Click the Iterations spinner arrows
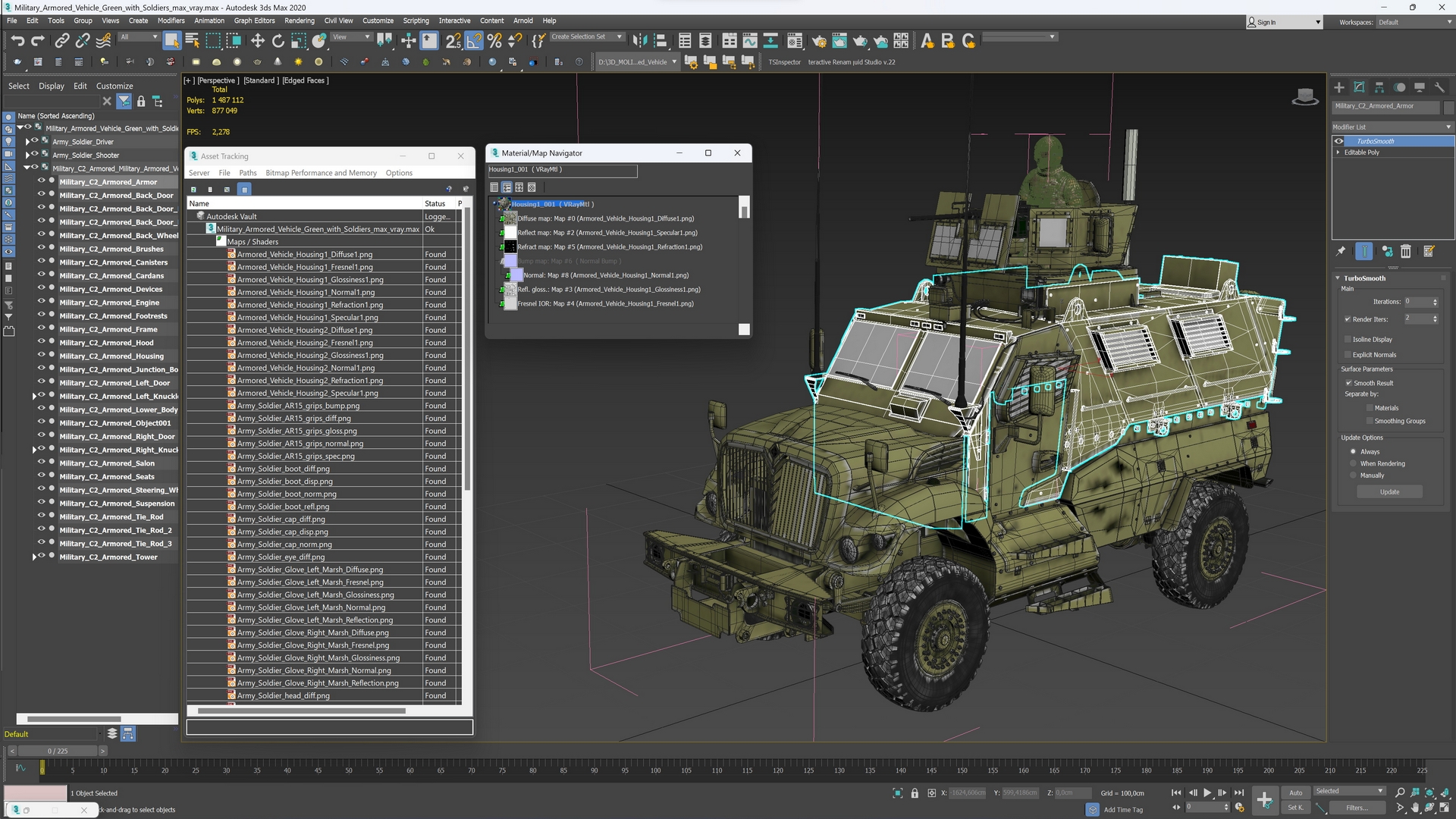 tap(1435, 302)
